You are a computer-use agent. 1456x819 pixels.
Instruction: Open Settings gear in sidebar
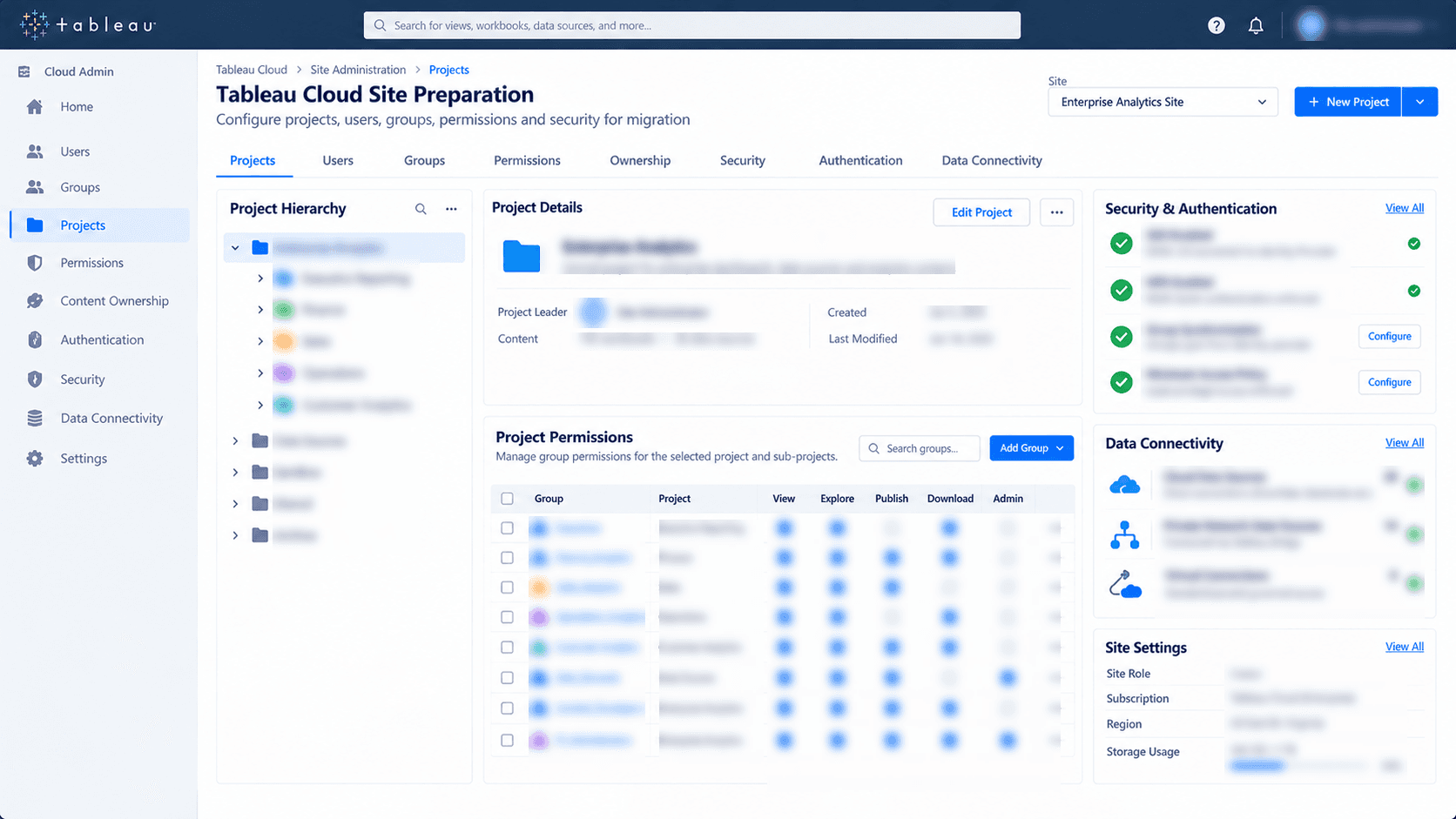coord(35,459)
